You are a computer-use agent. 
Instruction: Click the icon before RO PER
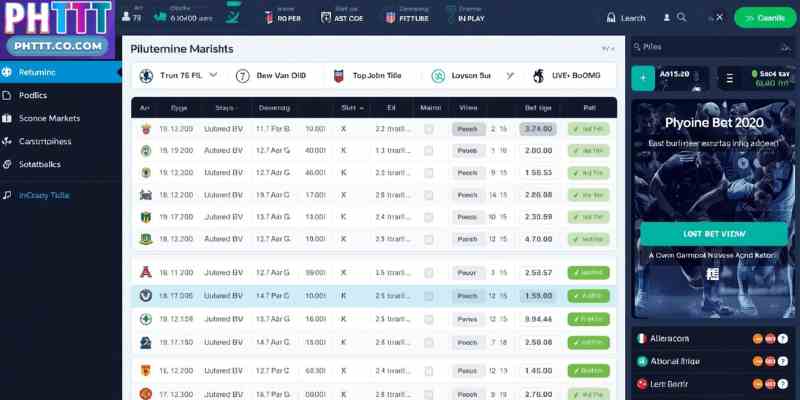point(269,17)
